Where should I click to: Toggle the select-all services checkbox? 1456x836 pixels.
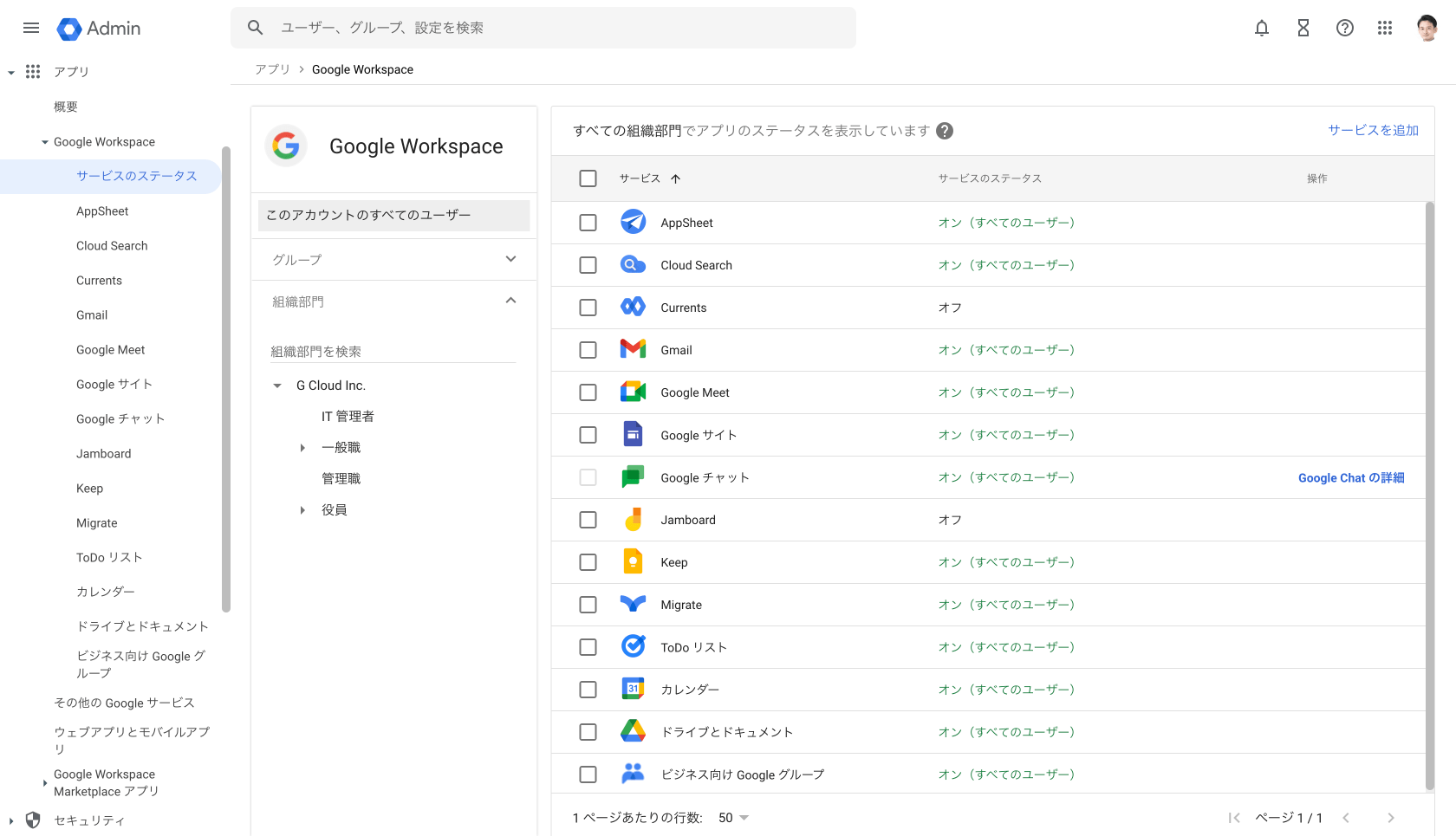(588, 178)
